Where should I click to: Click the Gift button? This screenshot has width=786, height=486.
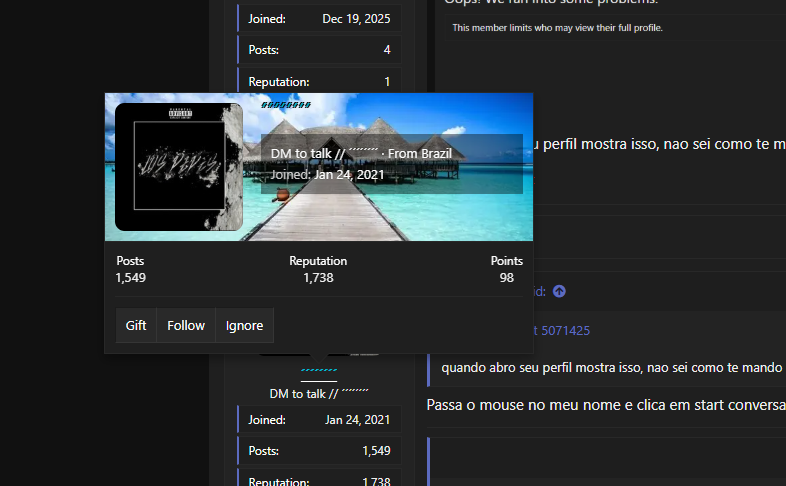(136, 326)
